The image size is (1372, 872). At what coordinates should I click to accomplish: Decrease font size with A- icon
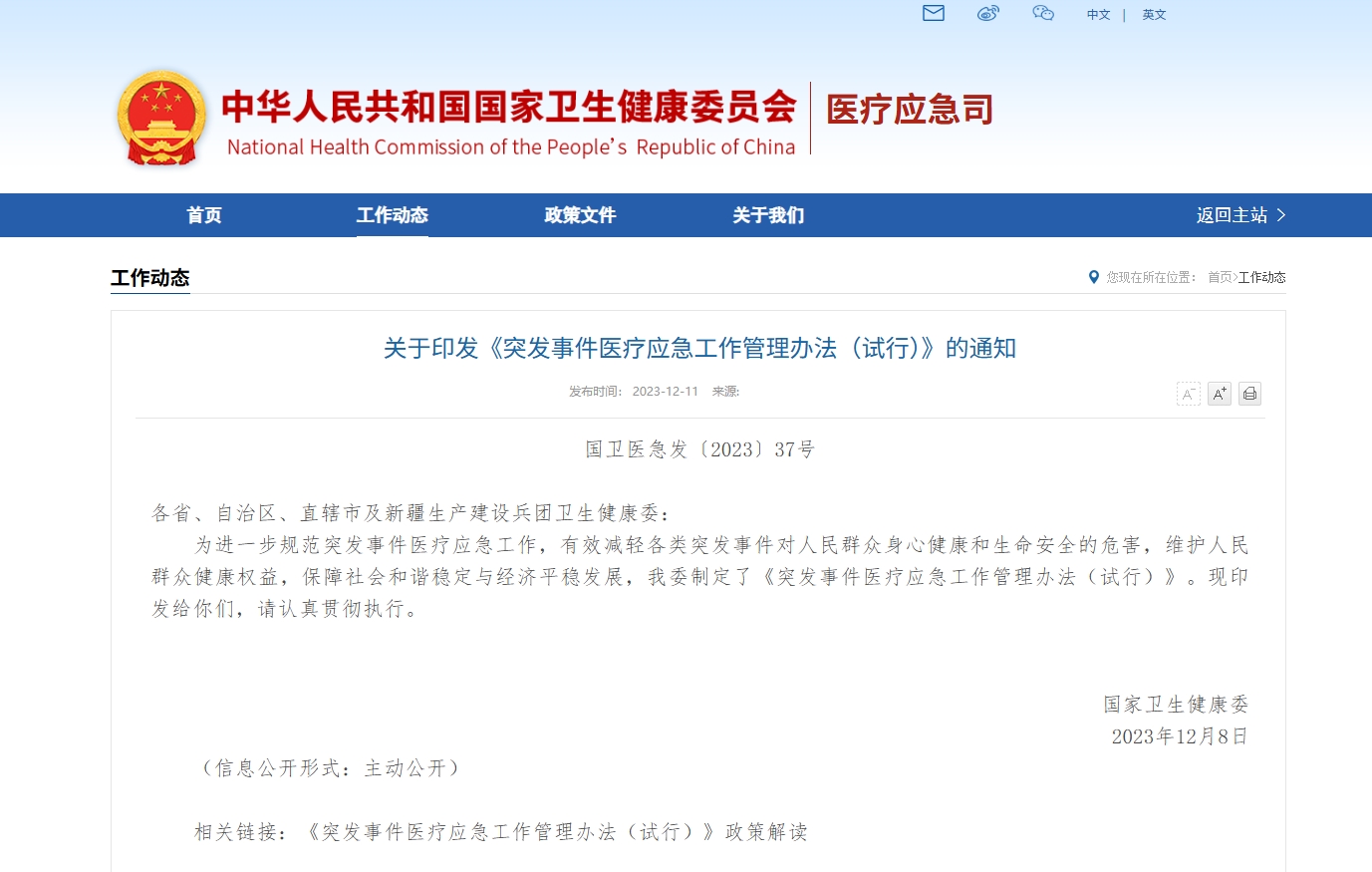point(1189,394)
